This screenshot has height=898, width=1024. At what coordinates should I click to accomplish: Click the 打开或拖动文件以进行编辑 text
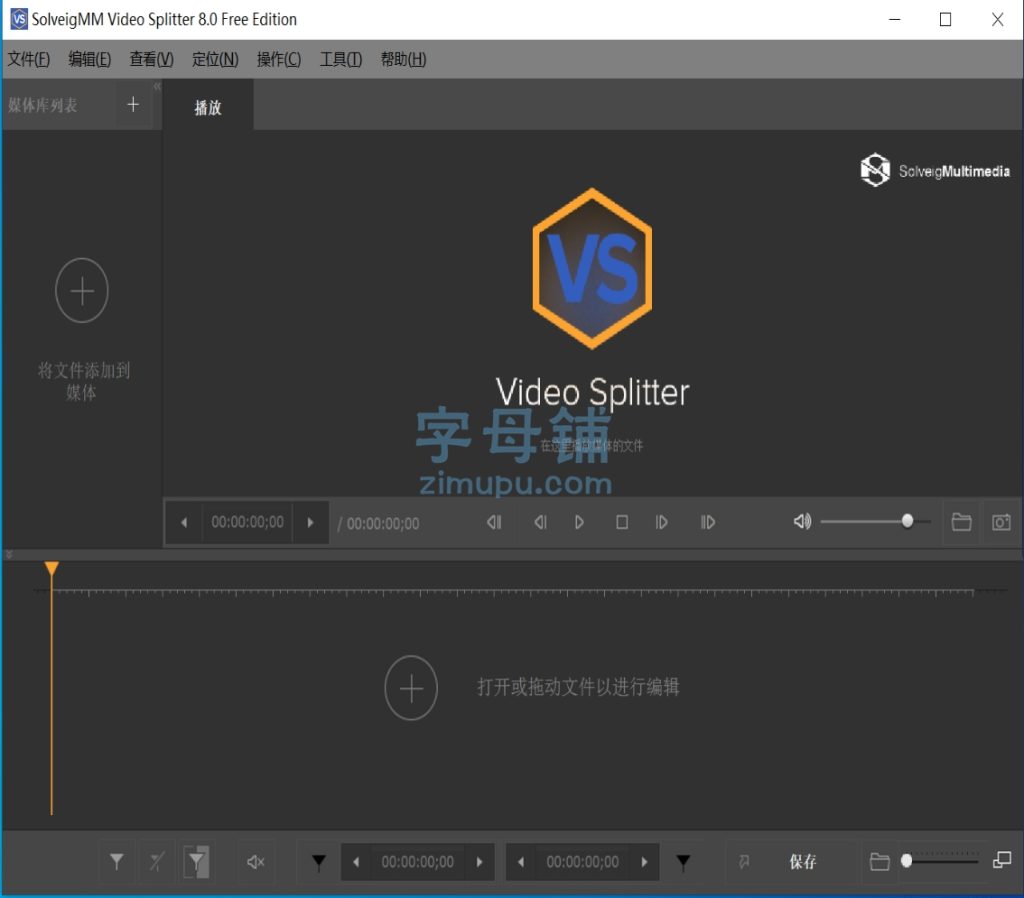[x=578, y=687]
